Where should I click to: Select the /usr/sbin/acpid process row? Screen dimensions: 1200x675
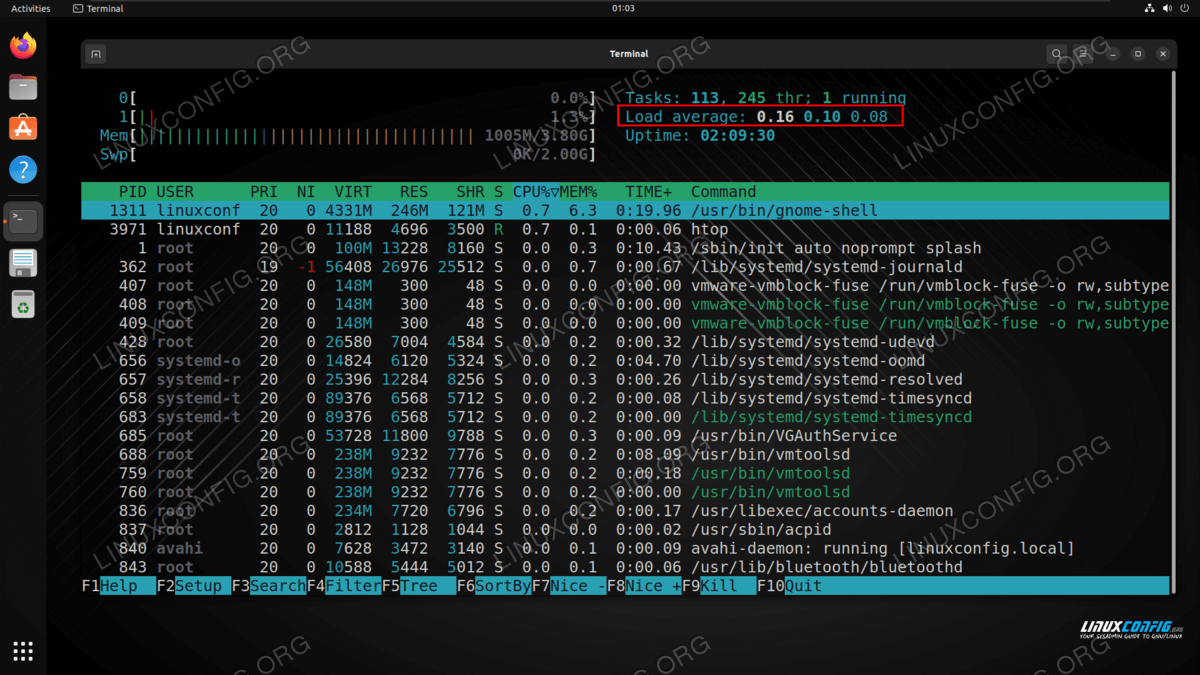point(625,530)
